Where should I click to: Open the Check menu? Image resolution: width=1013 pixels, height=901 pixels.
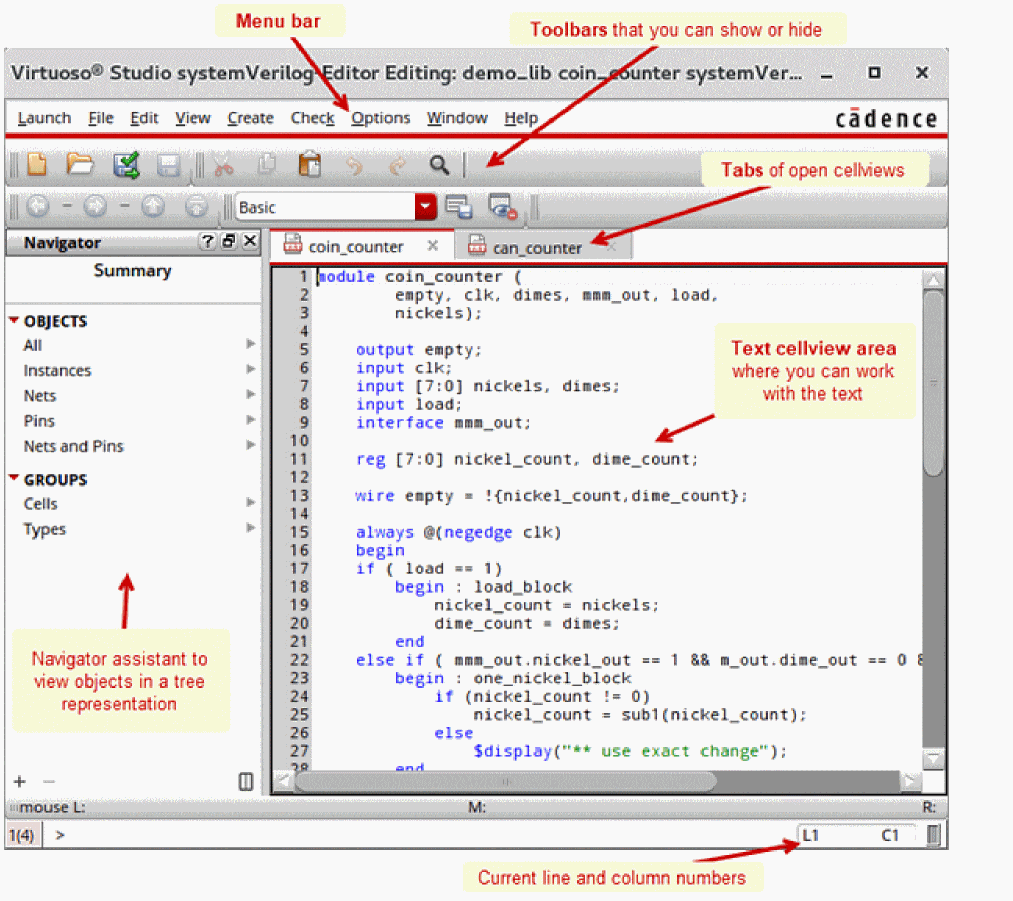point(312,118)
